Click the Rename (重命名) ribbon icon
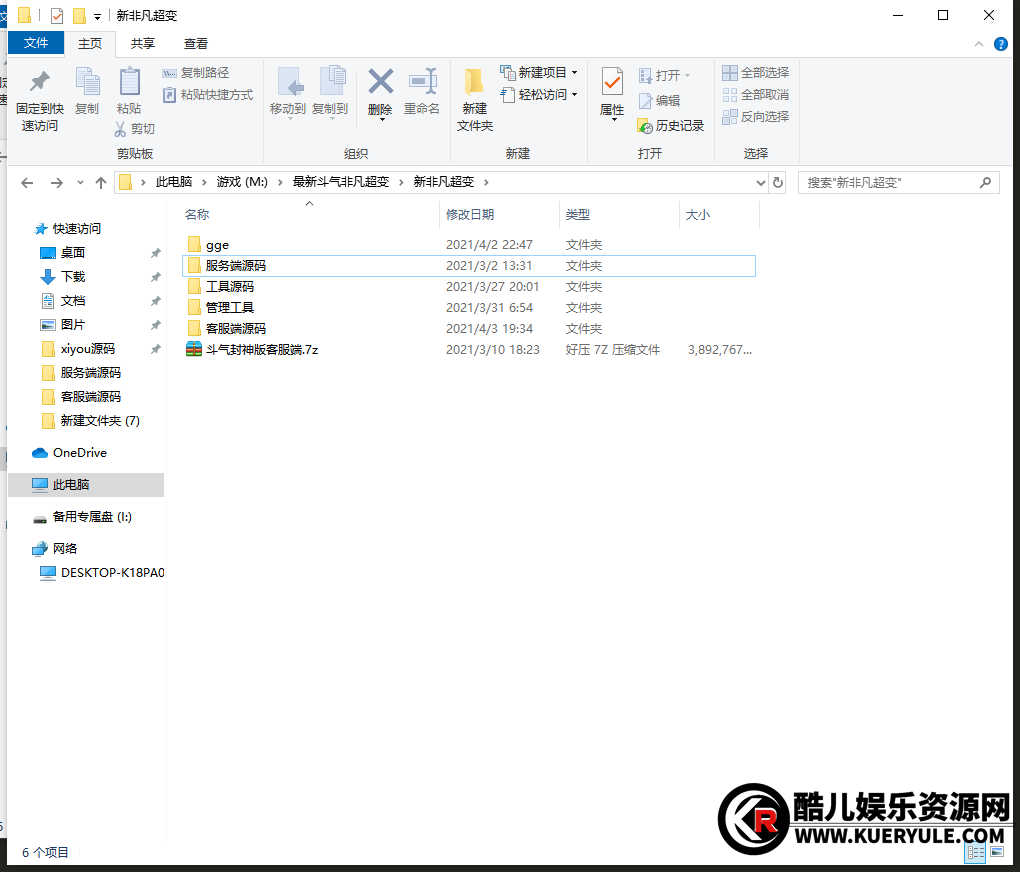The height and width of the screenshot is (872, 1020). point(422,91)
